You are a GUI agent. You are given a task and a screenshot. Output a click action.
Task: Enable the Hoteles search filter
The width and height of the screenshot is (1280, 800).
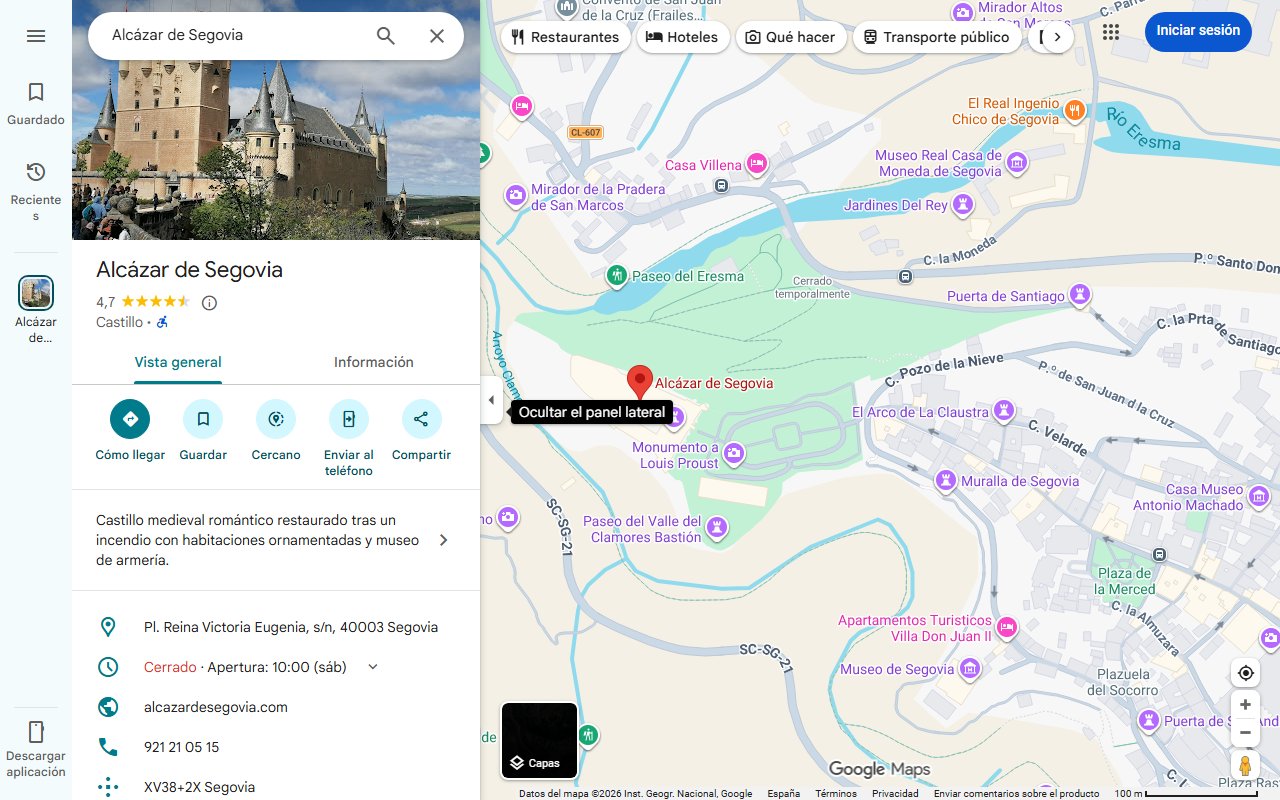[683, 37]
